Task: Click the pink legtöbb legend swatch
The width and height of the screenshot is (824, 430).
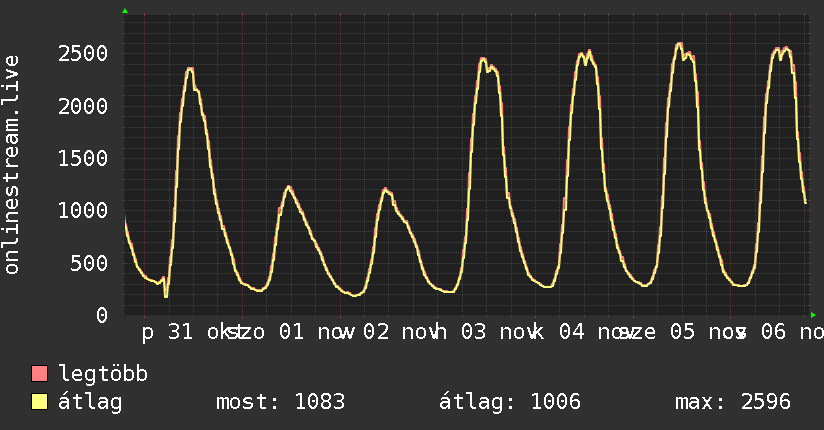Action: [x=39, y=374]
